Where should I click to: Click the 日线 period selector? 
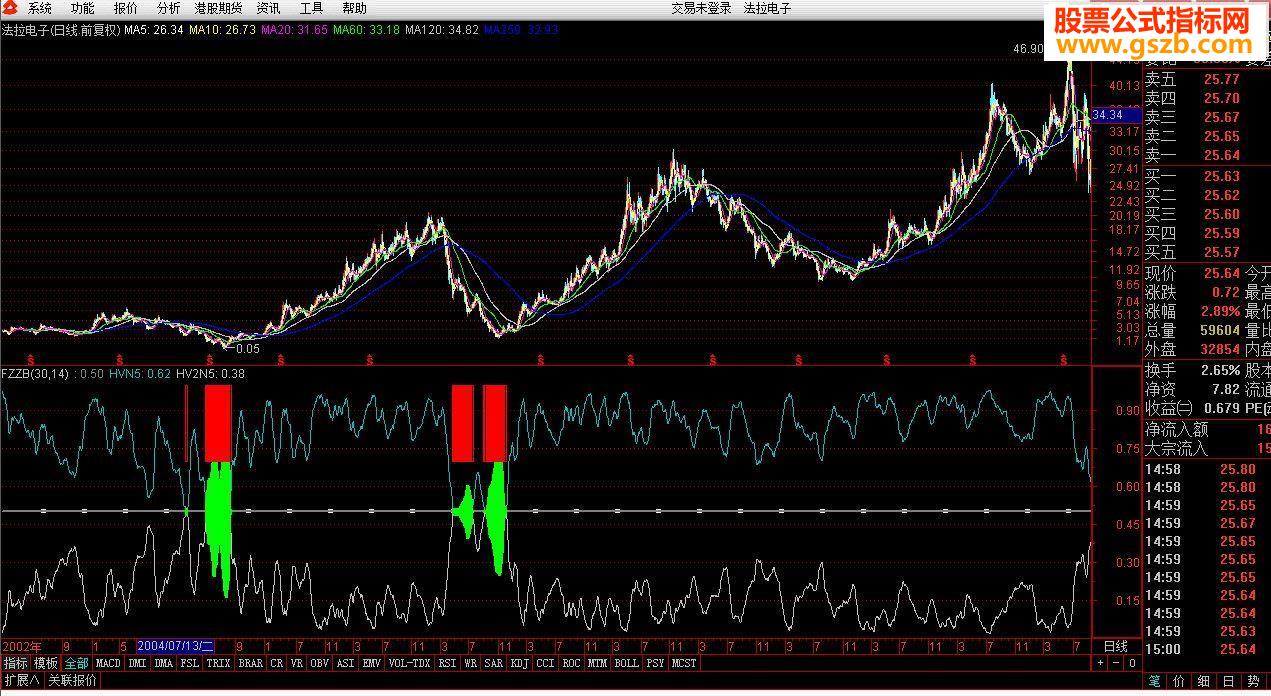tap(1116, 646)
